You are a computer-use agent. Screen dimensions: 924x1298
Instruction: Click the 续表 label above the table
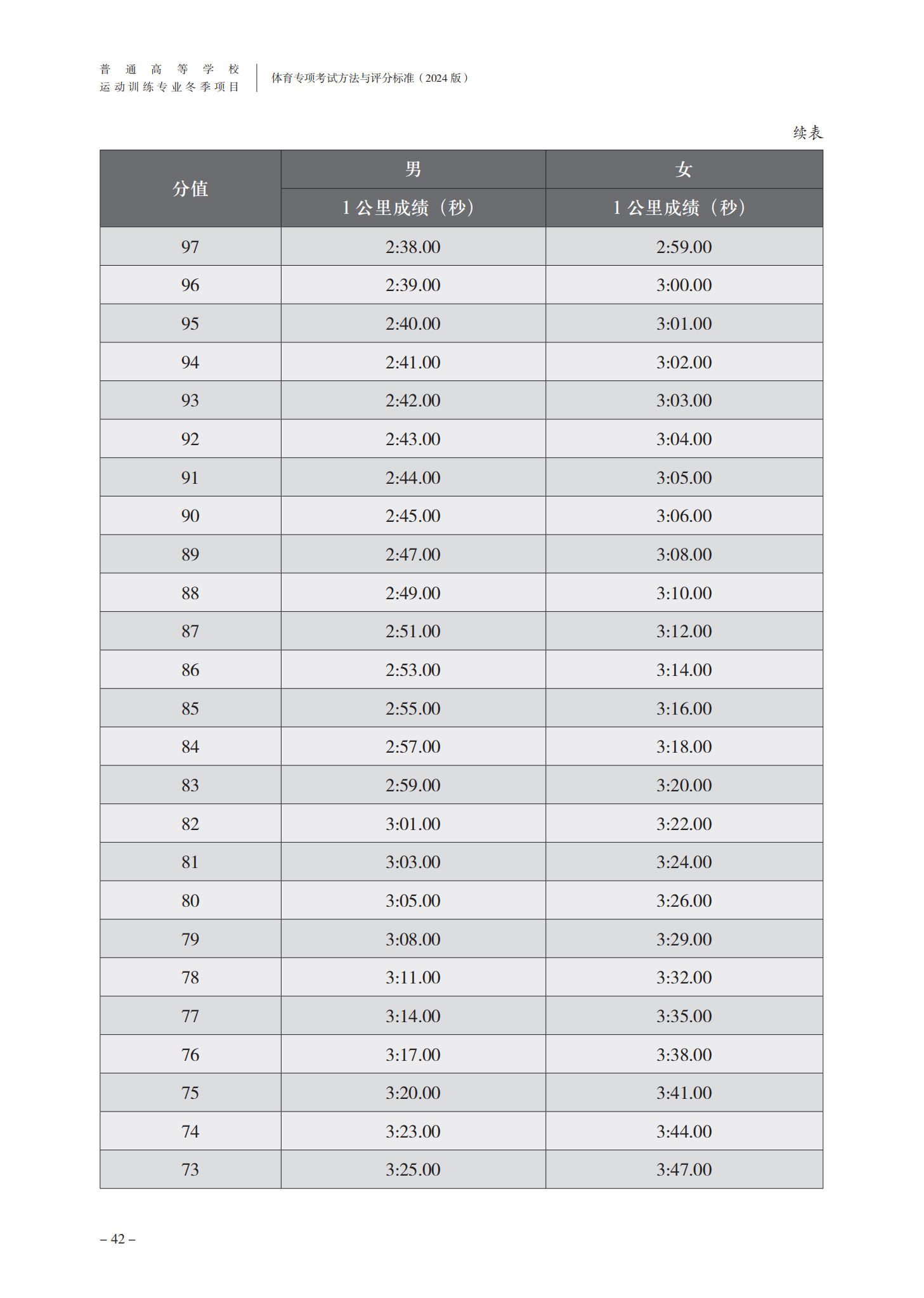coord(807,133)
